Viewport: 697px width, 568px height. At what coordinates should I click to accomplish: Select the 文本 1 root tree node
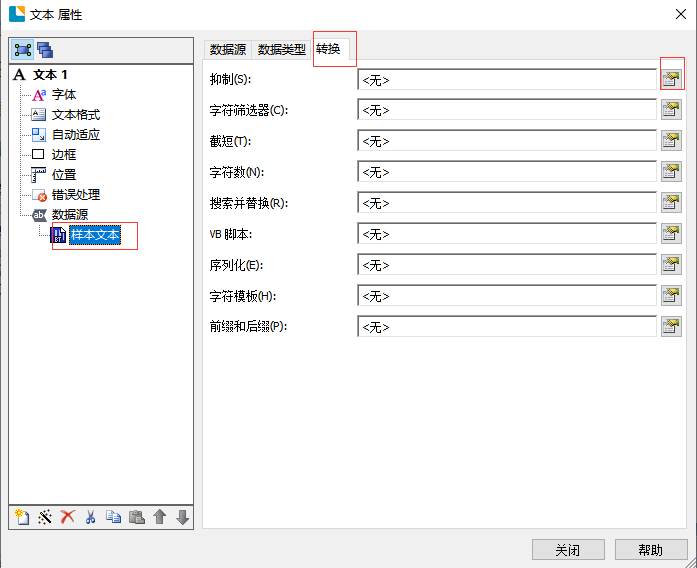click(50, 75)
